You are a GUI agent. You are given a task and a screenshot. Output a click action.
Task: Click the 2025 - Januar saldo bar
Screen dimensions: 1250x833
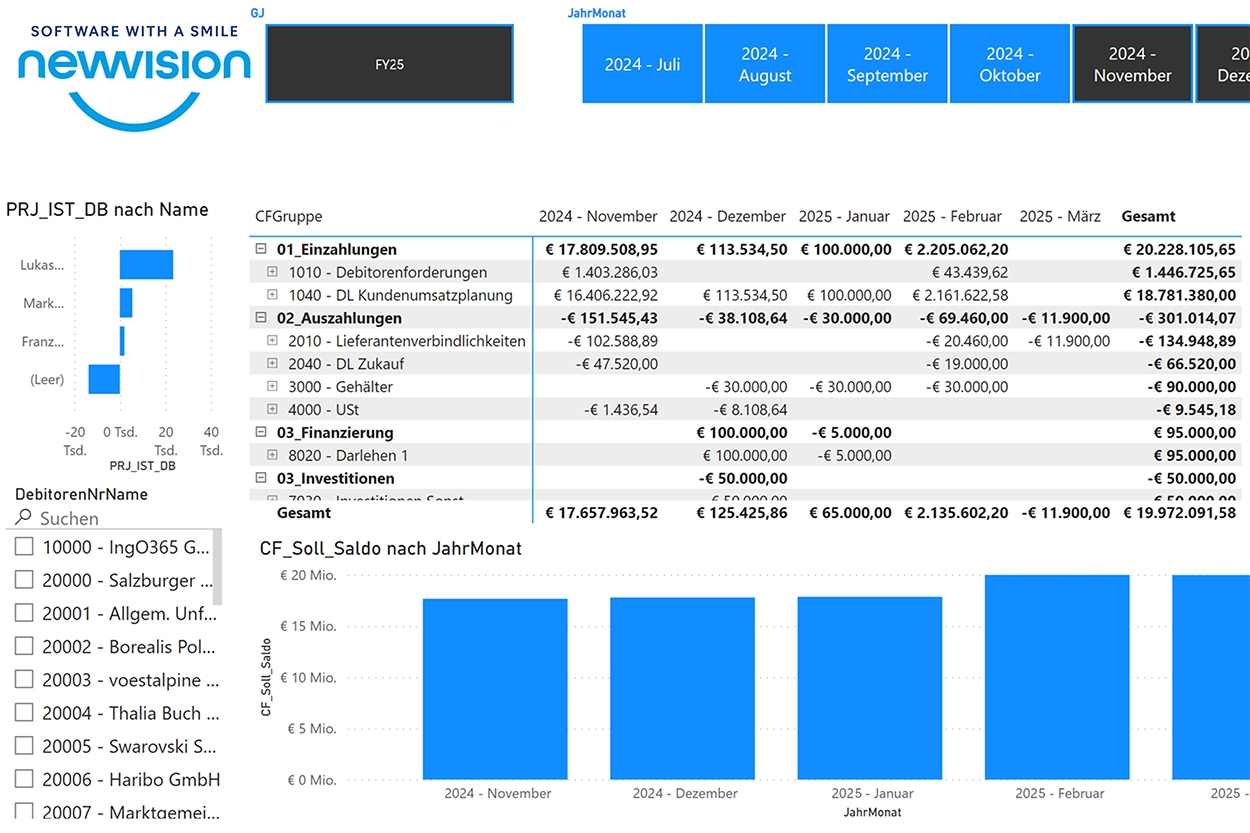tap(870, 688)
